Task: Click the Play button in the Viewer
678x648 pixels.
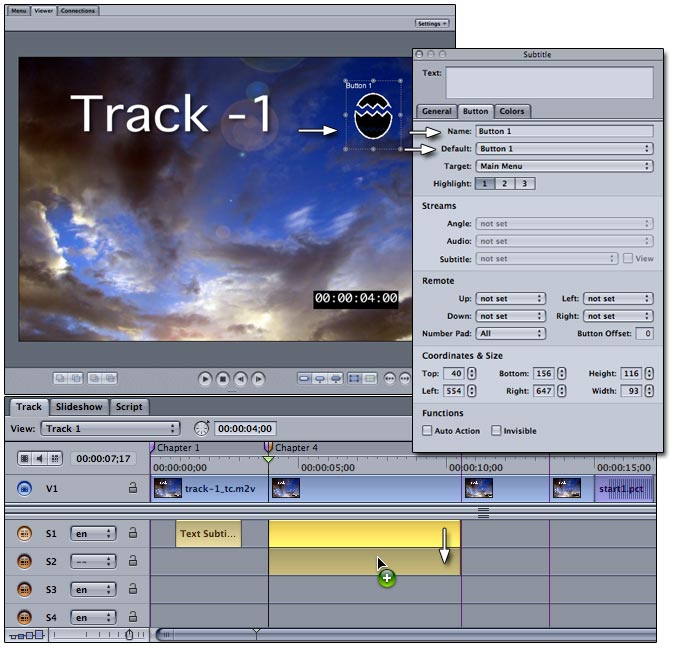Action: (x=205, y=379)
